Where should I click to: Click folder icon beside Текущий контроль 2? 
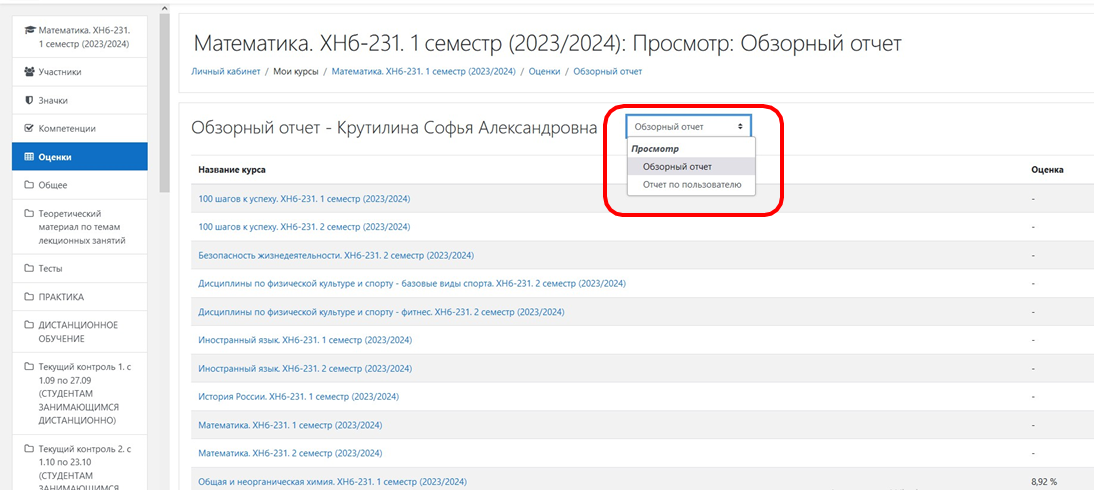[x=29, y=449]
